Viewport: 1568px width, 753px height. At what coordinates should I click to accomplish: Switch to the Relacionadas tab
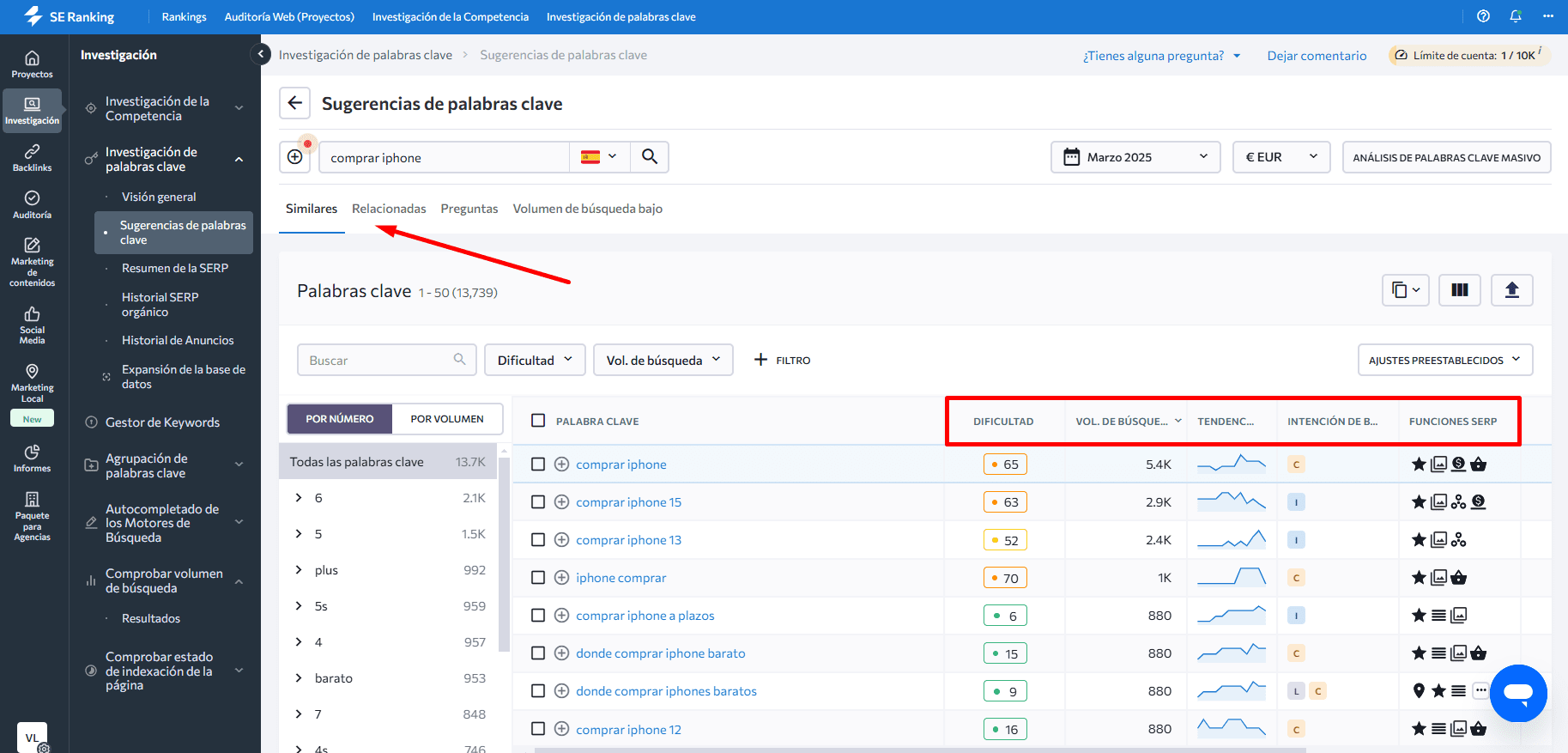(x=389, y=209)
